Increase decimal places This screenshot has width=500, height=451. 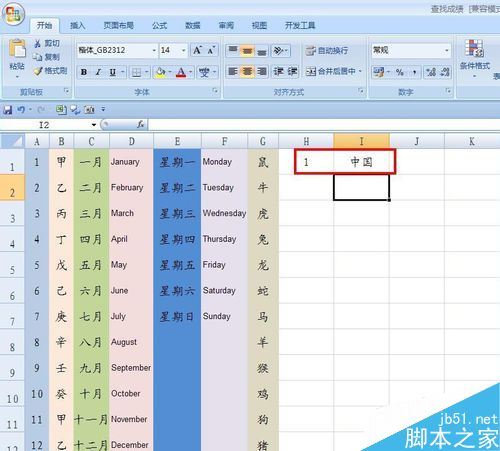pyautogui.click(x=431, y=72)
